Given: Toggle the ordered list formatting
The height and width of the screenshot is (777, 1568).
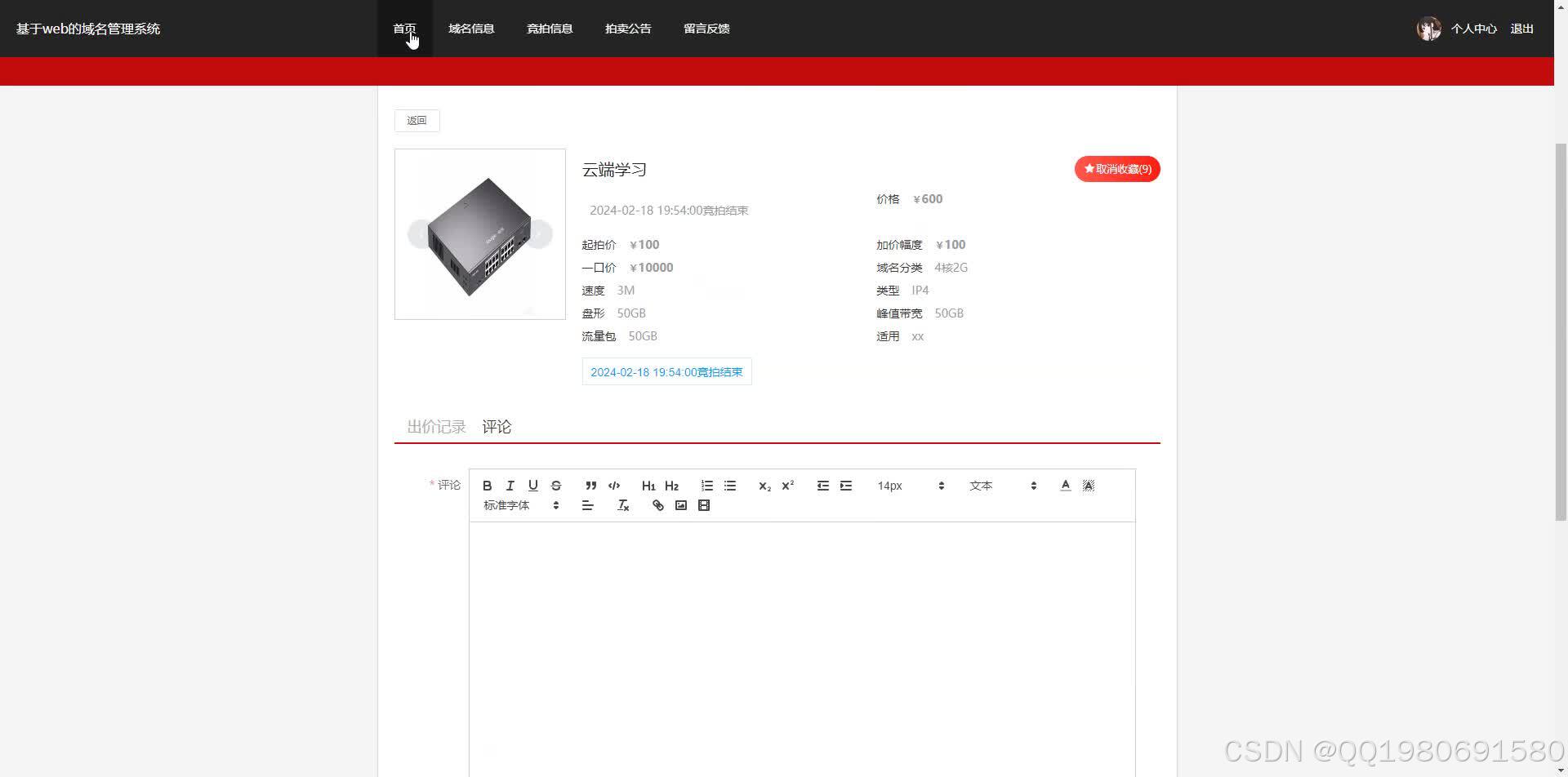Looking at the screenshot, I should [x=706, y=485].
